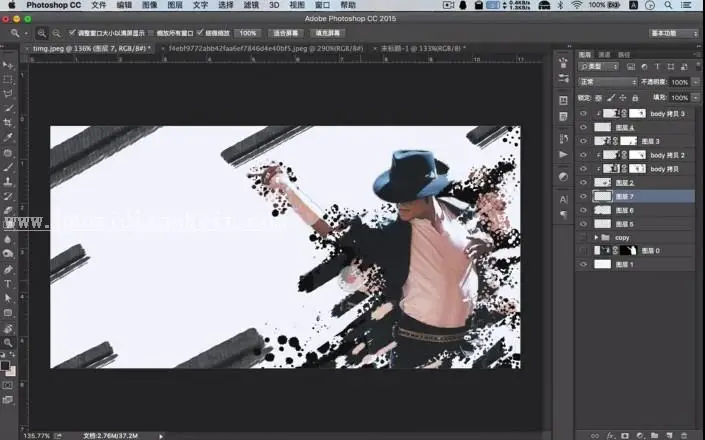
Task: Click zoom-in mode icon in options bar
Action: [42, 33]
